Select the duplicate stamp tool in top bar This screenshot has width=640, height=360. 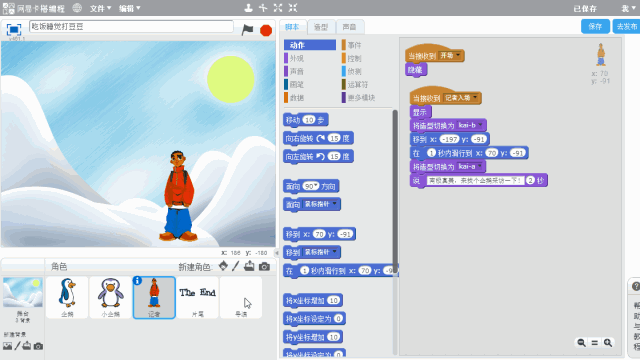coord(248,8)
